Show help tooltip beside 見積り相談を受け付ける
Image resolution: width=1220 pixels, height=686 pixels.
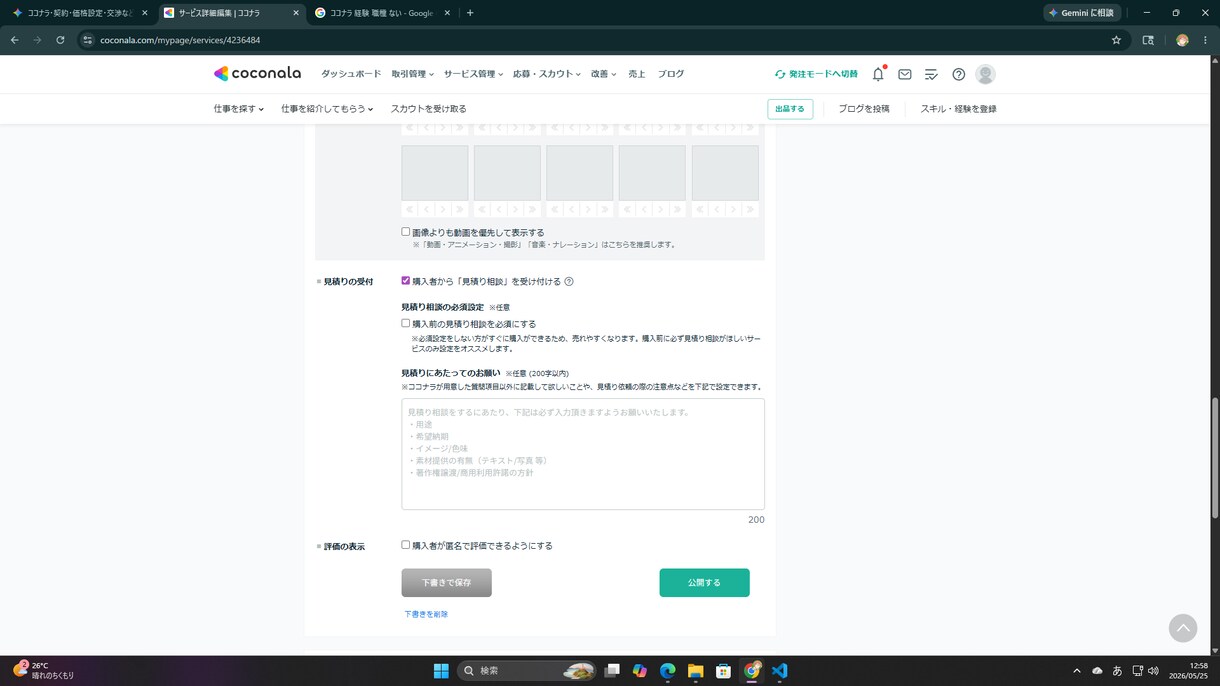click(x=569, y=282)
